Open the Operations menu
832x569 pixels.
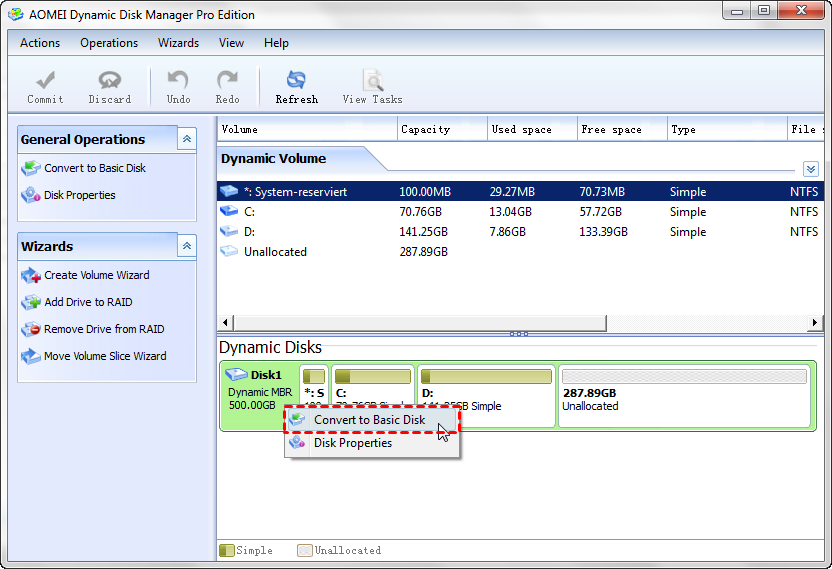click(109, 43)
